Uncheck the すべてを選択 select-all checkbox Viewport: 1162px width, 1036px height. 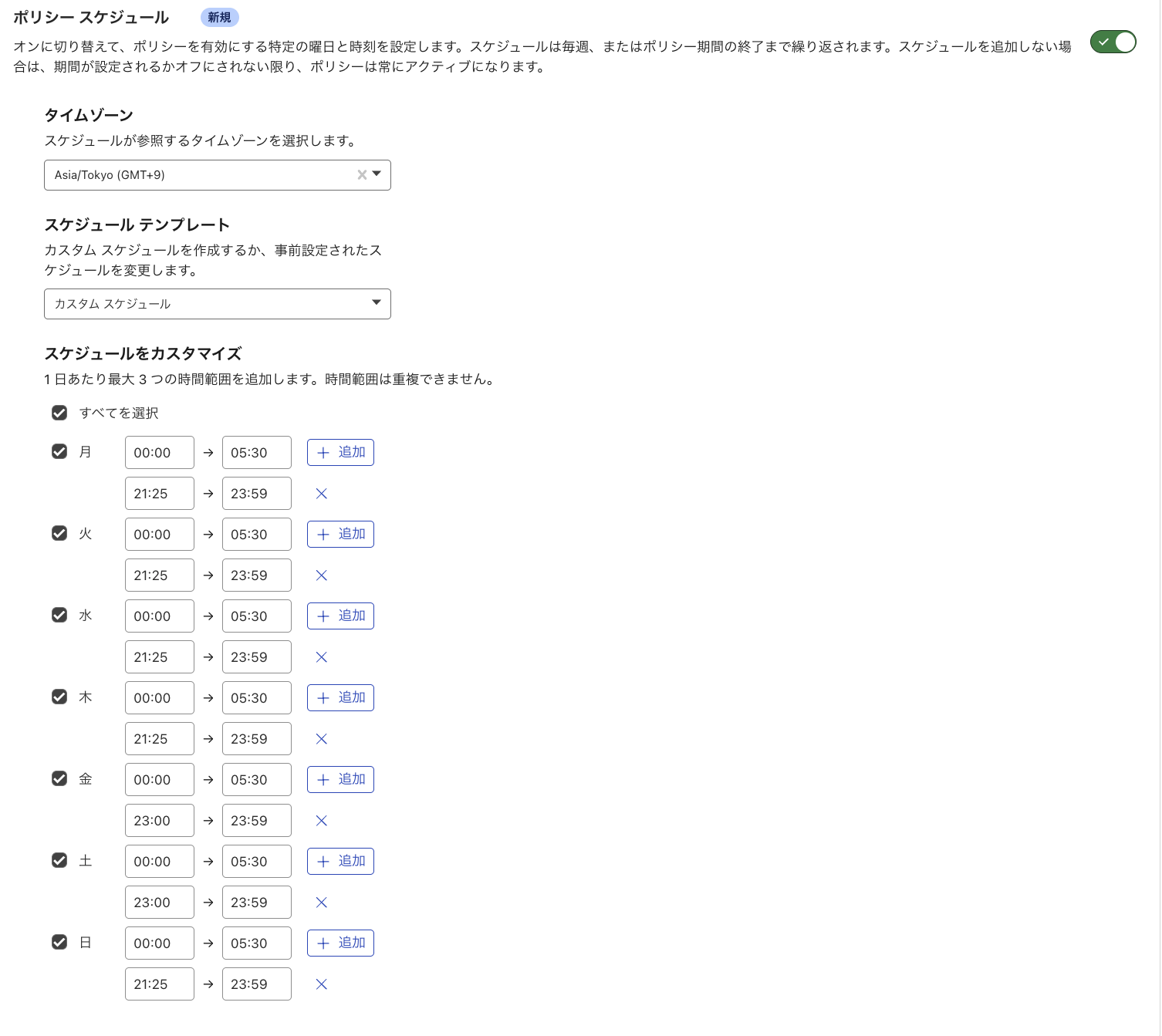point(59,413)
